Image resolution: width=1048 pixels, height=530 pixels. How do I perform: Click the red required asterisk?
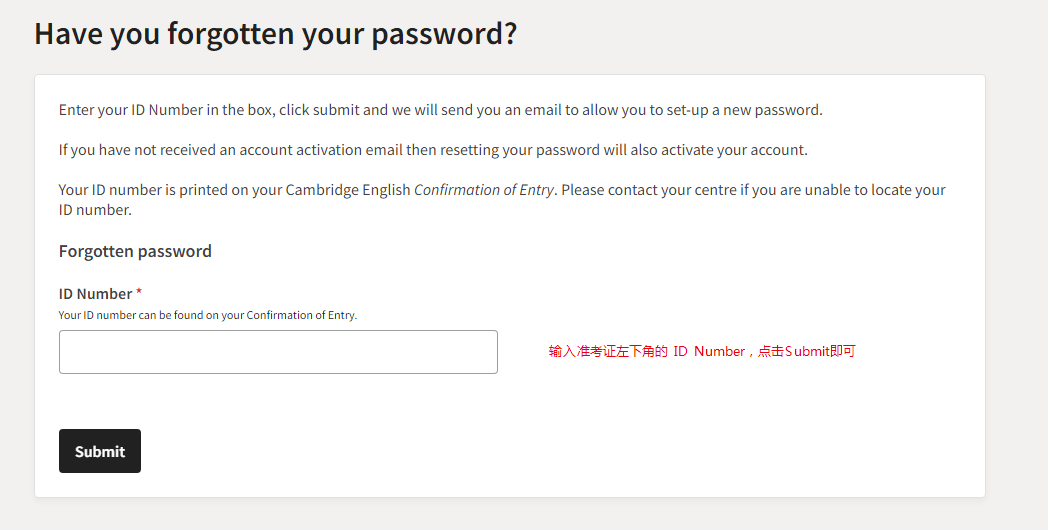[x=139, y=293]
